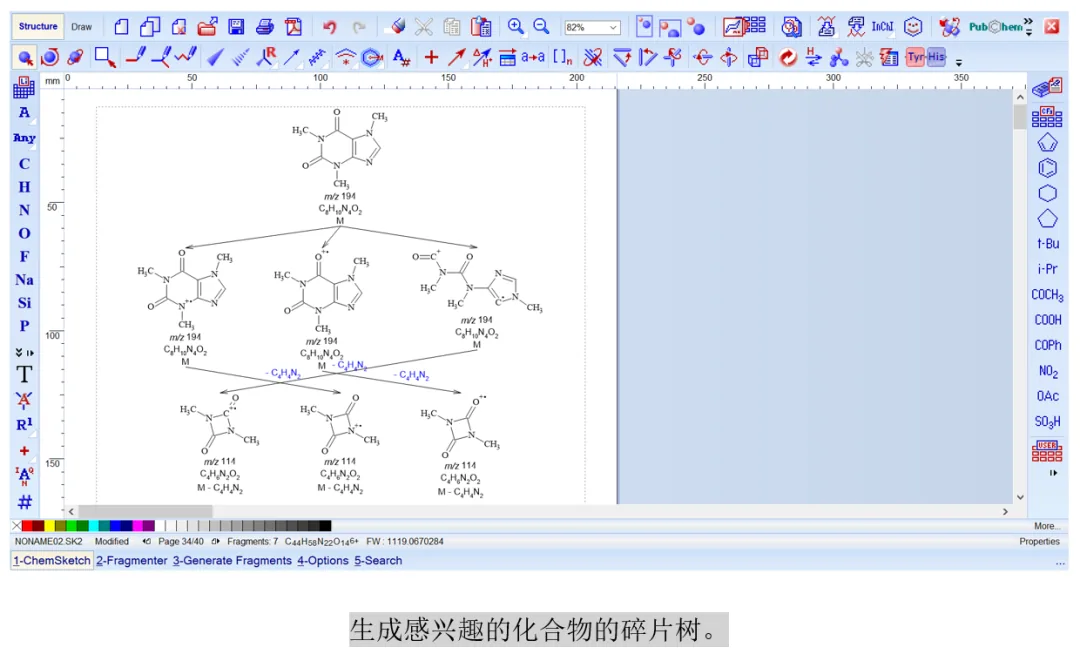Save the sketch with the floppy disk icon
Image resolution: width=1080 pixels, height=654 pixels.
coord(236,27)
